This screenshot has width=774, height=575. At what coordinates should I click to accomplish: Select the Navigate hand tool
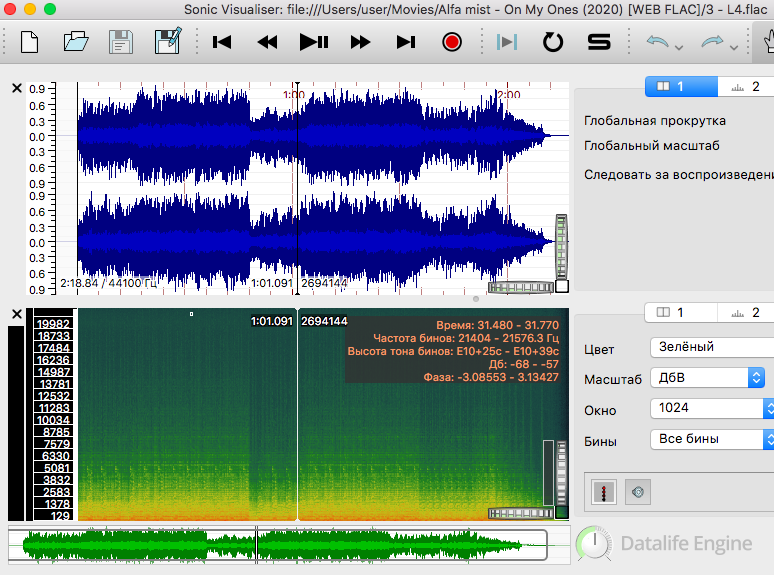[x=768, y=42]
